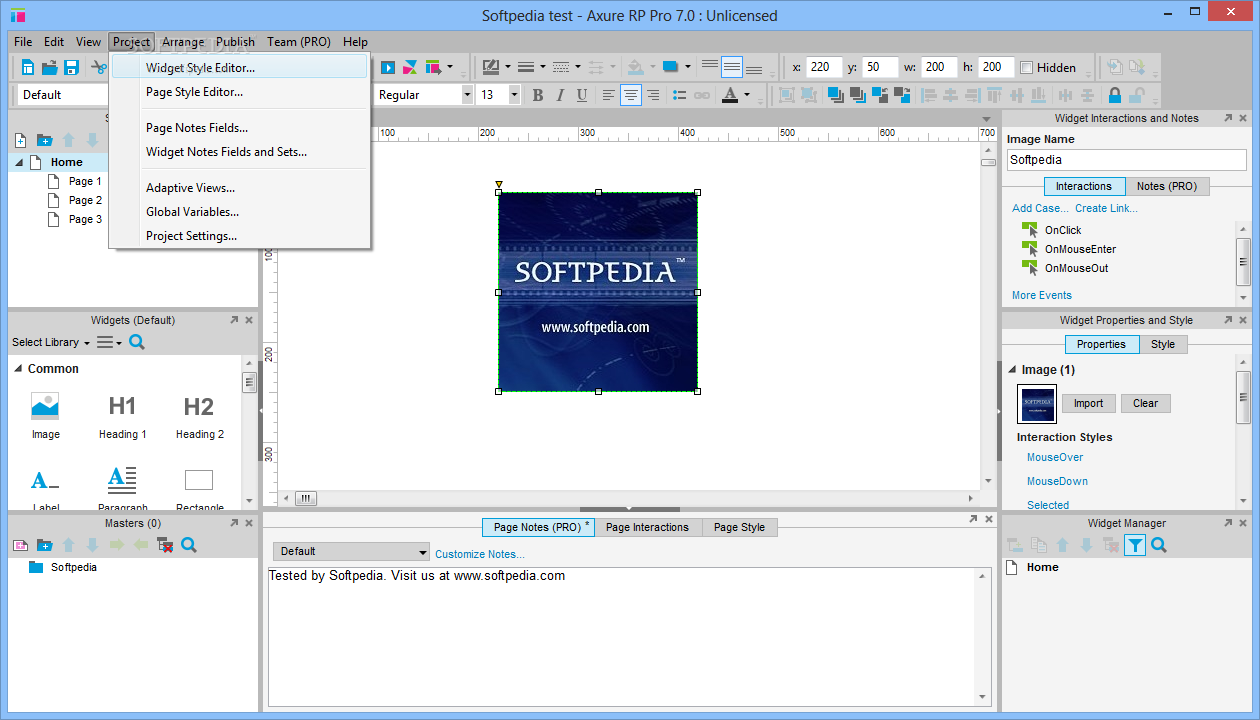
Task: Click the Add Page icon in sitemap
Action: 20,140
